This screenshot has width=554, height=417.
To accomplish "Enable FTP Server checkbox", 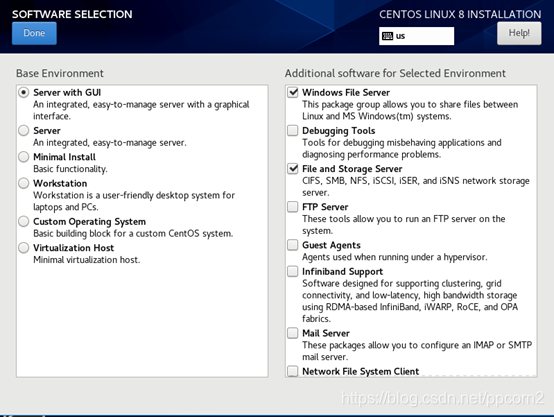I will click(x=293, y=207).
